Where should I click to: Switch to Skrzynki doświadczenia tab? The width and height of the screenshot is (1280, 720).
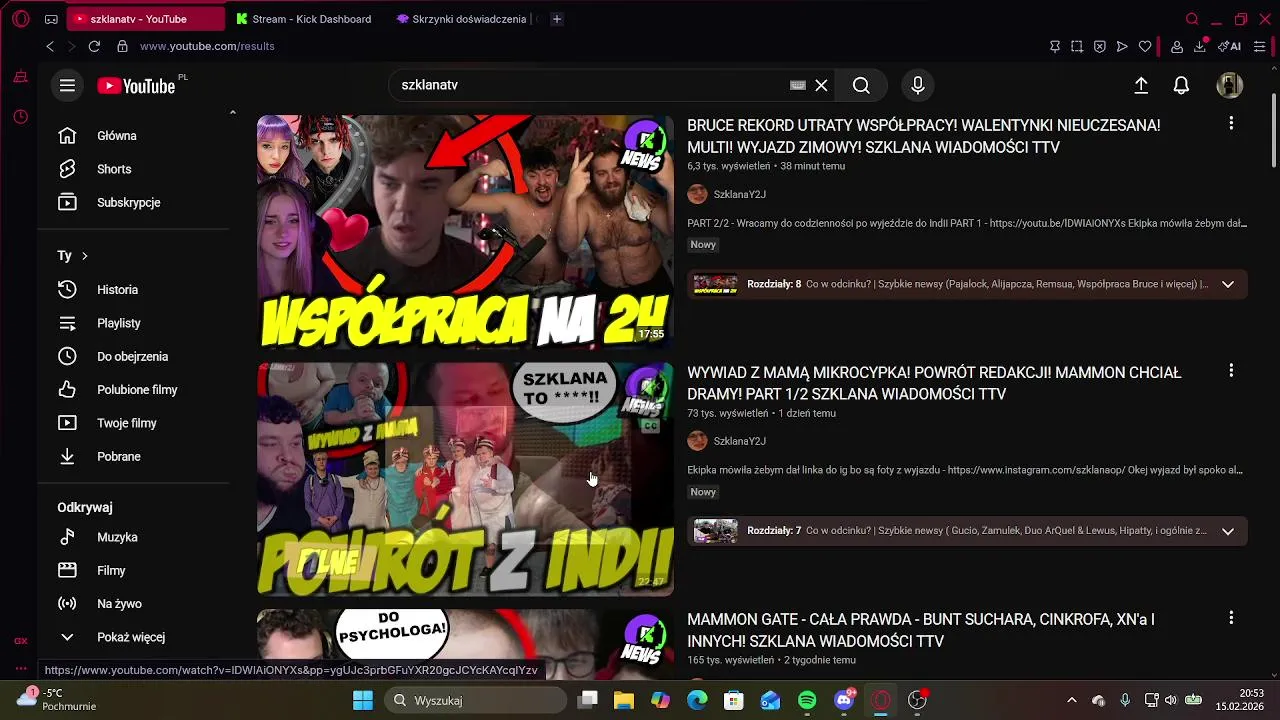click(x=467, y=19)
